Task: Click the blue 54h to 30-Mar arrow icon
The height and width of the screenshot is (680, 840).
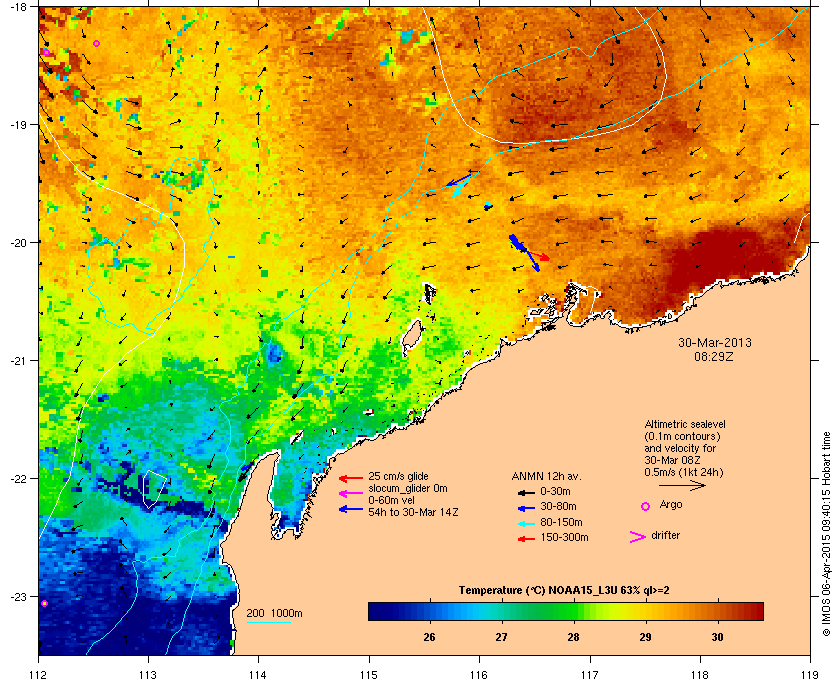Action: tap(351, 509)
